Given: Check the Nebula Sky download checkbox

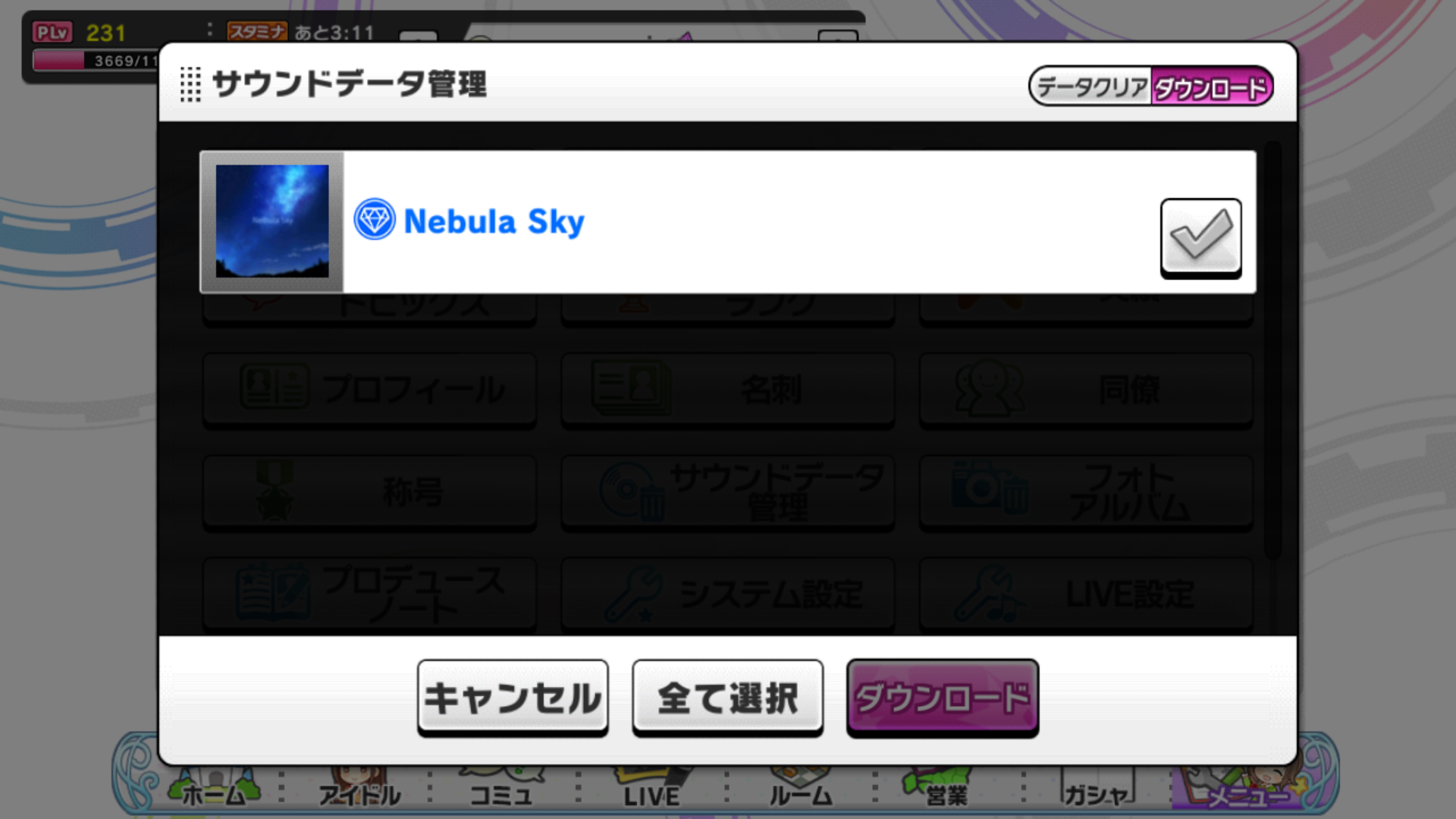Looking at the screenshot, I should 1200,238.
